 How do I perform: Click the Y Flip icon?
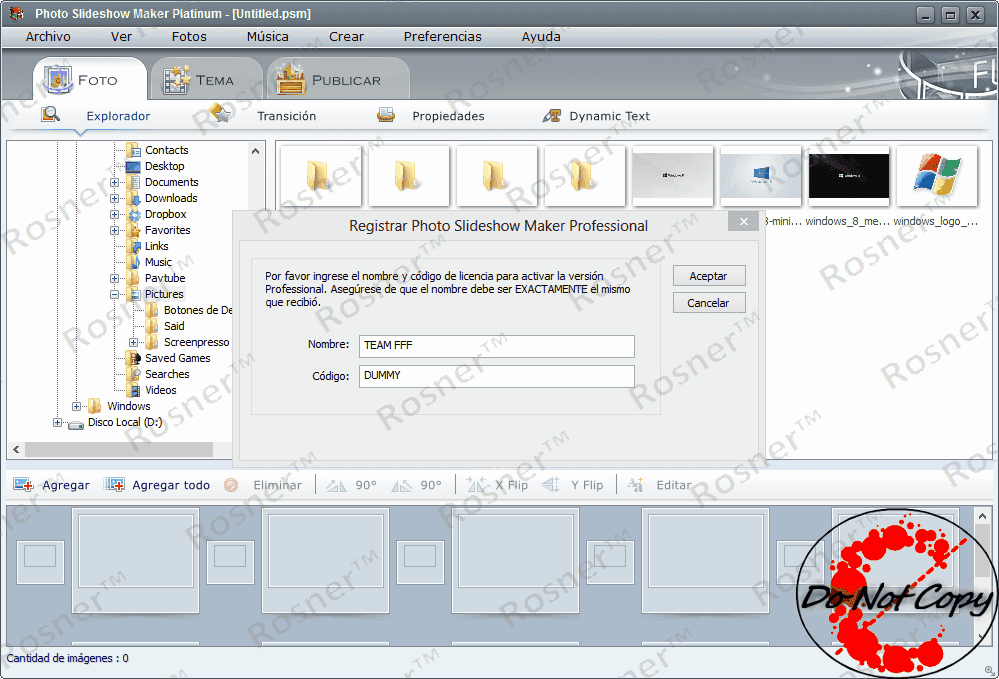click(x=551, y=485)
